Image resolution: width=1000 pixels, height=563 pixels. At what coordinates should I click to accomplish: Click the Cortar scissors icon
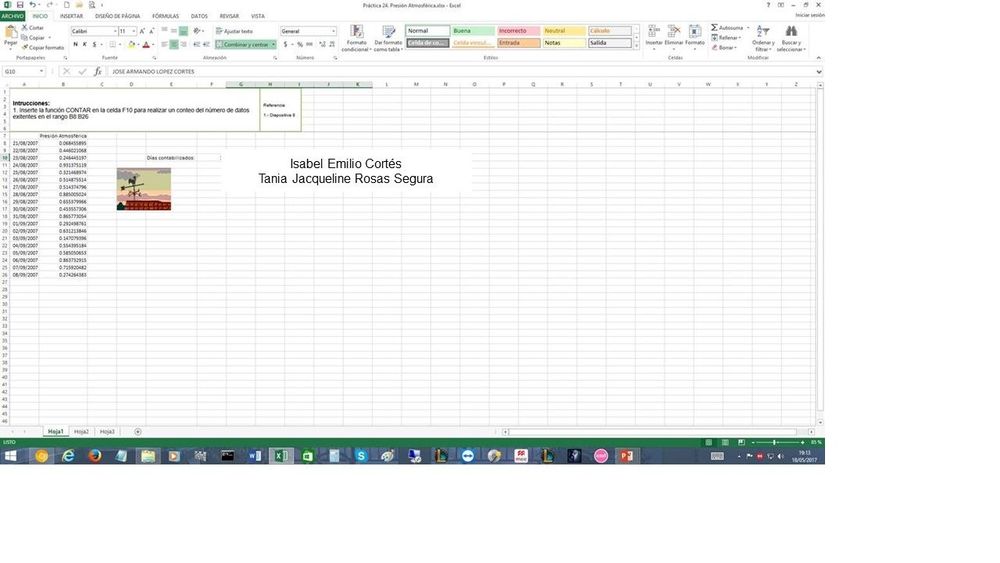click(24, 28)
